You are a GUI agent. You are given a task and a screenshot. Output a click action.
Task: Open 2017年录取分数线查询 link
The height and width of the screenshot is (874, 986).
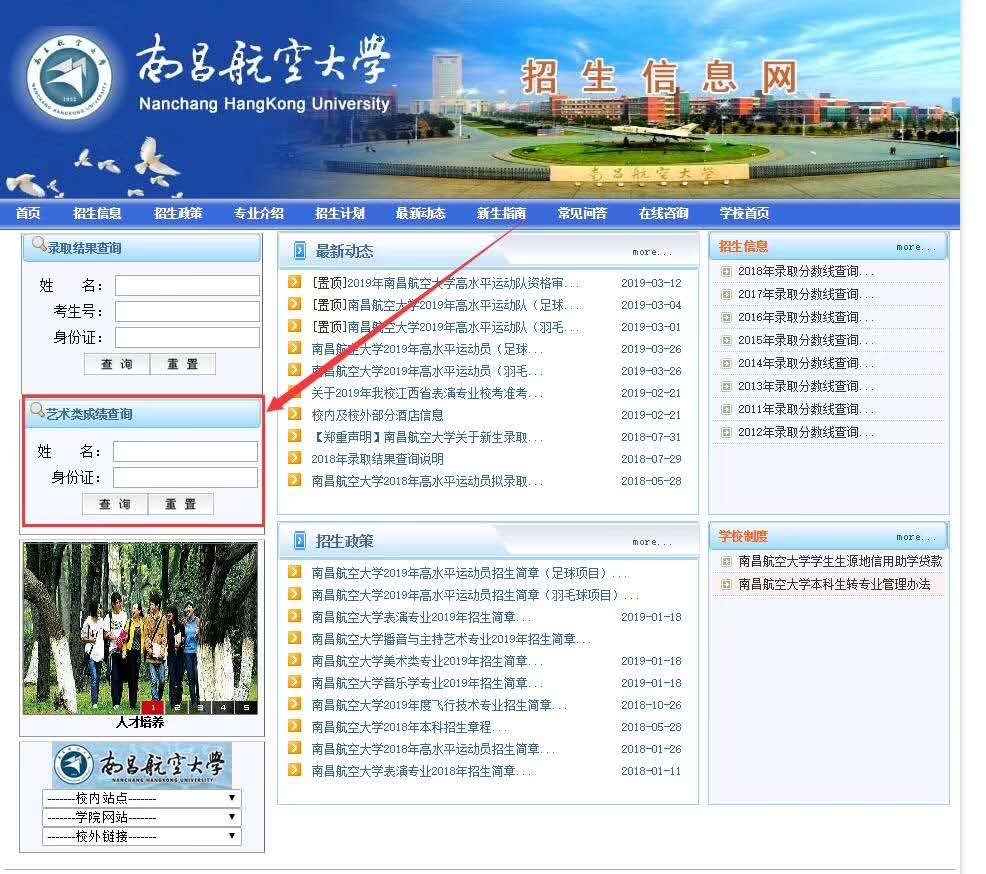pos(806,294)
